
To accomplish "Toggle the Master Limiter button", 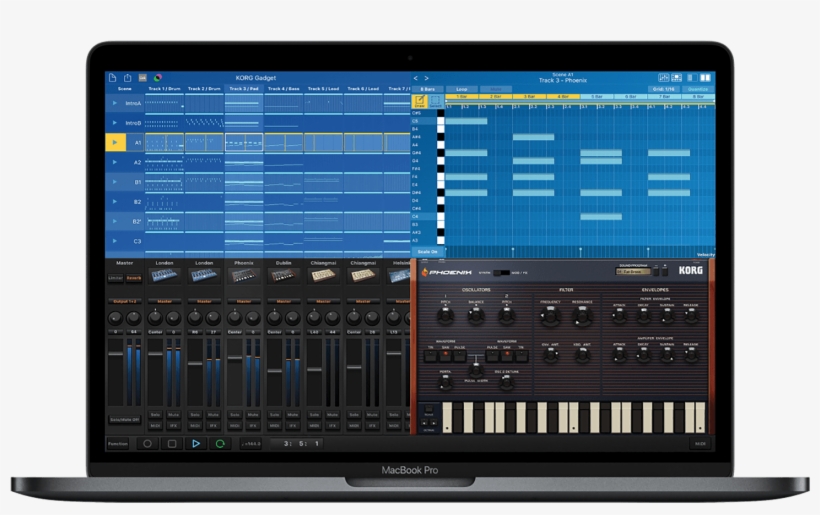I will coord(116,278).
